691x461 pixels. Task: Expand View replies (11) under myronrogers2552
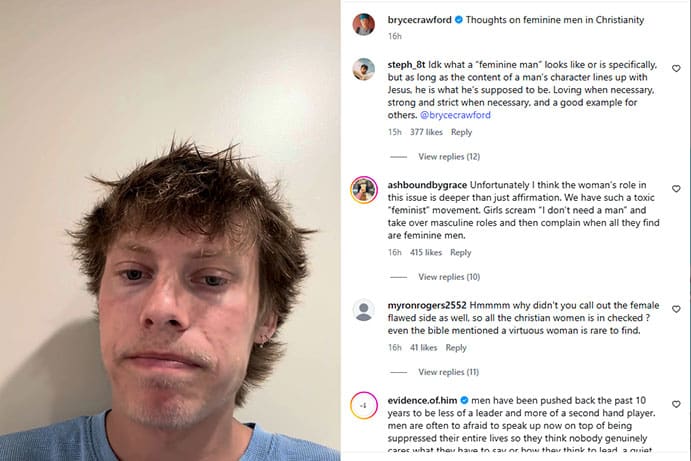pyautogui.click(x=448, y=372)
